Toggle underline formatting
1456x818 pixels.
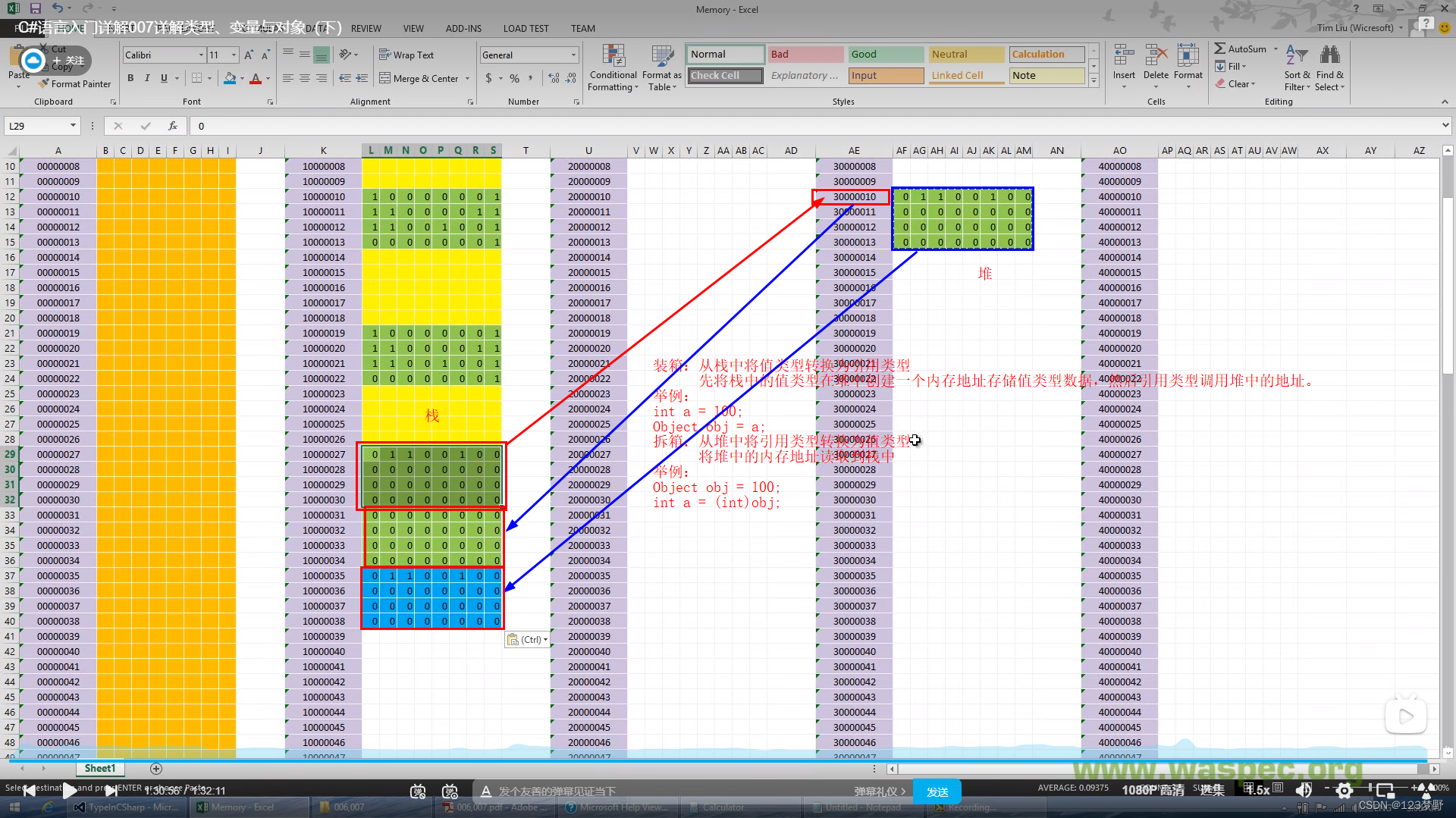pos(164,78)
